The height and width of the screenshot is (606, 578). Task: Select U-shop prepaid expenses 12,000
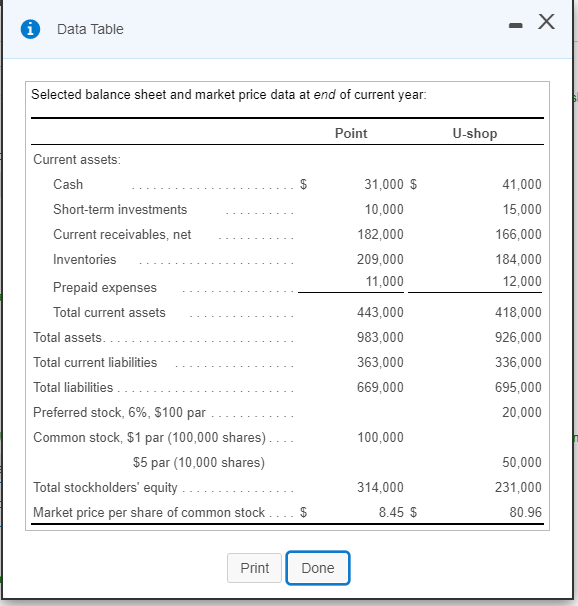(x=522, y=281)
